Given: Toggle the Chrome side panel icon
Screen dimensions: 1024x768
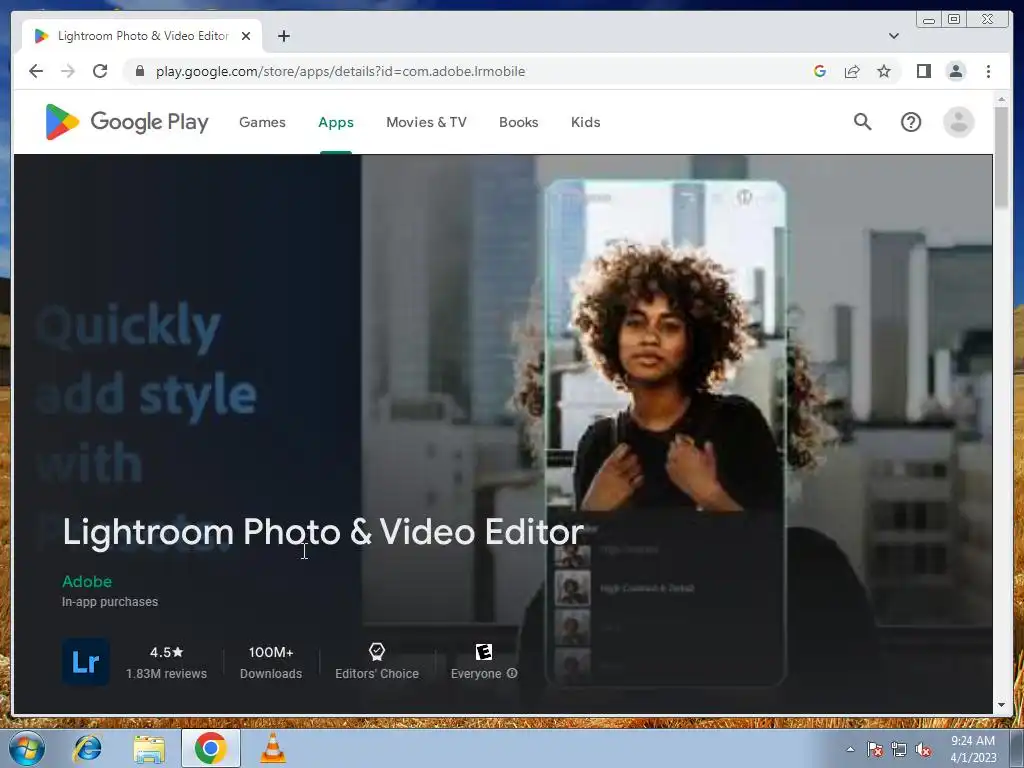Looking at the screenshot, I should 923,71.
